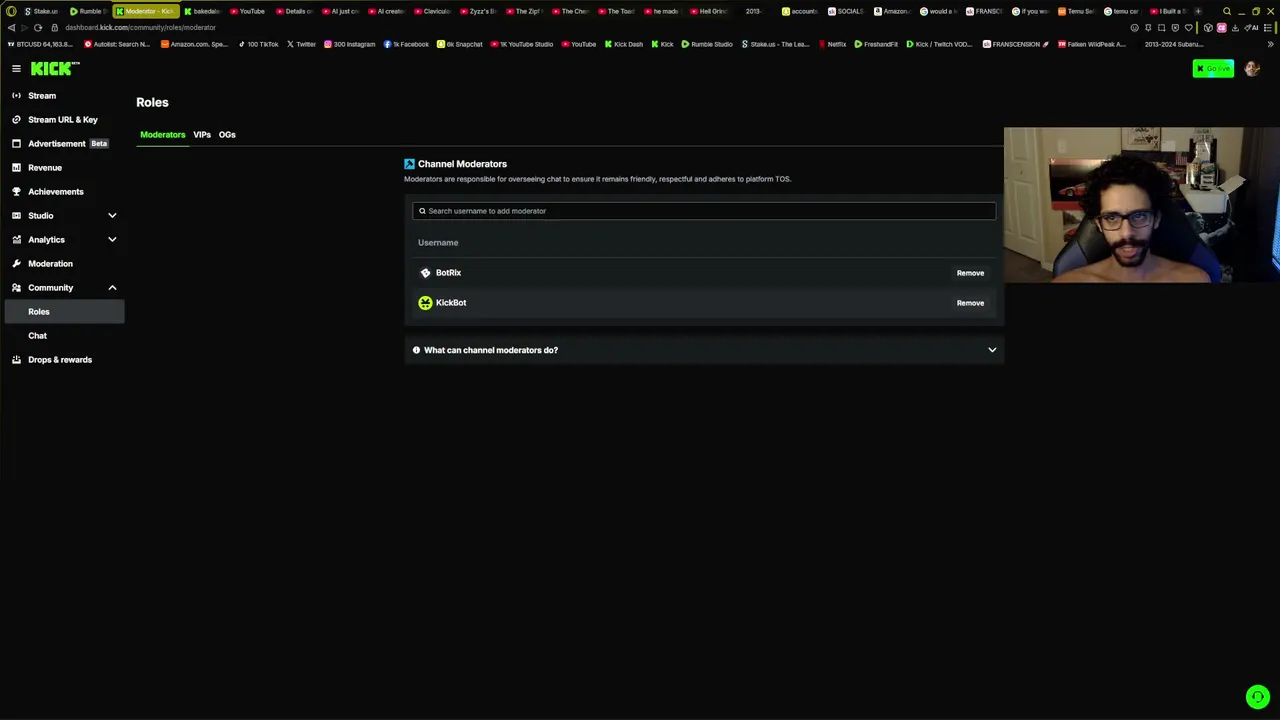Open the hamburger menu beside the Kick logo
The width and height of the screenshot is (1280, 720).
(16, 68)
